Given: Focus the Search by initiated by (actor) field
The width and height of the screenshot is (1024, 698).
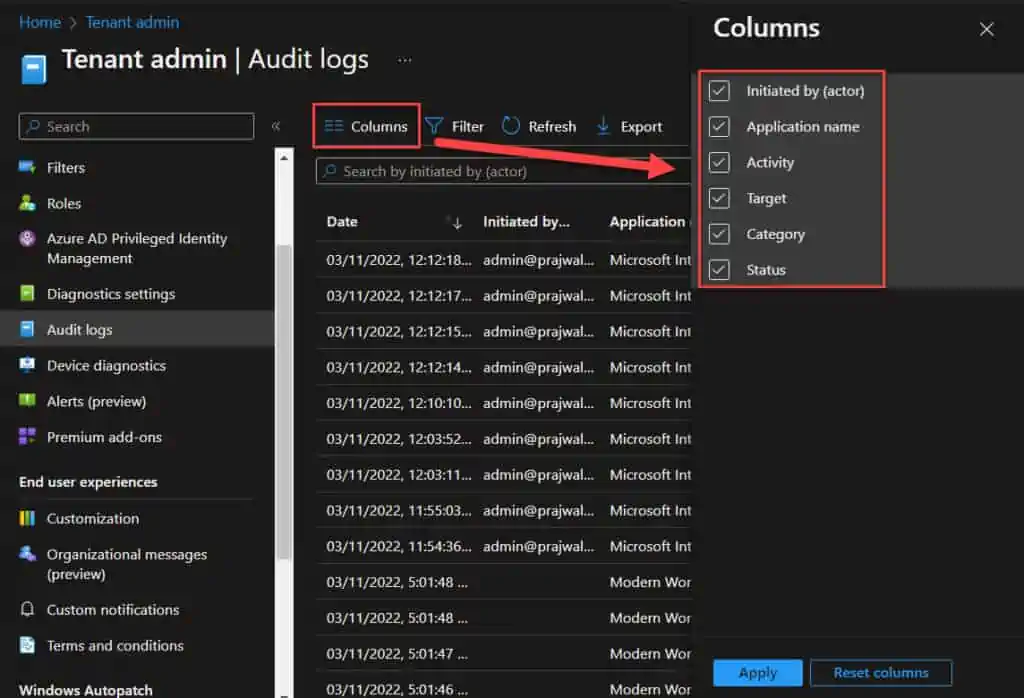Looking at the screenshot, I should tap(503, 171).
